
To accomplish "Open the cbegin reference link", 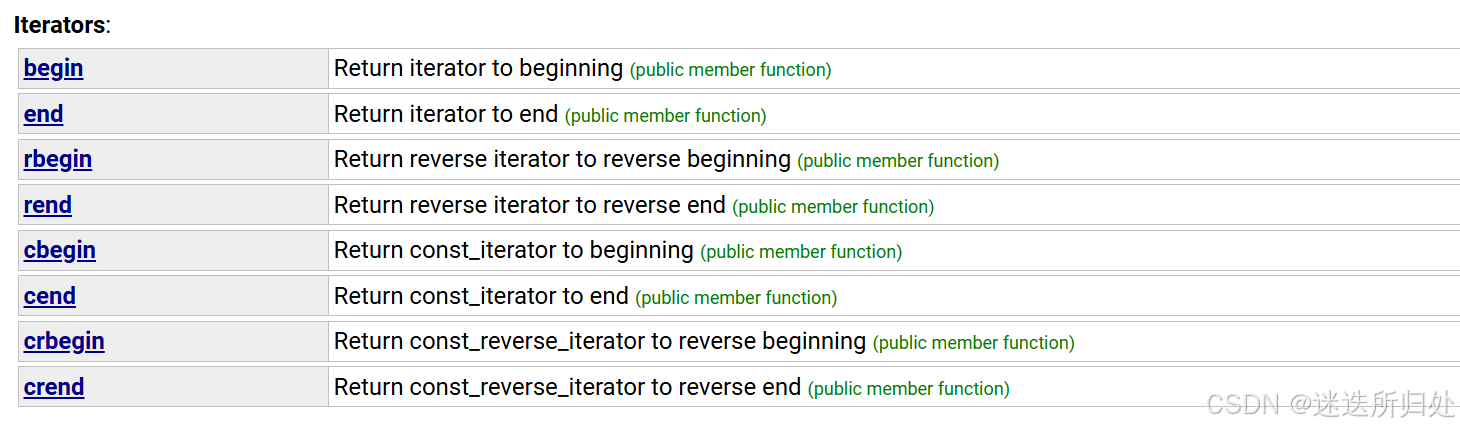I will point(60,251).
